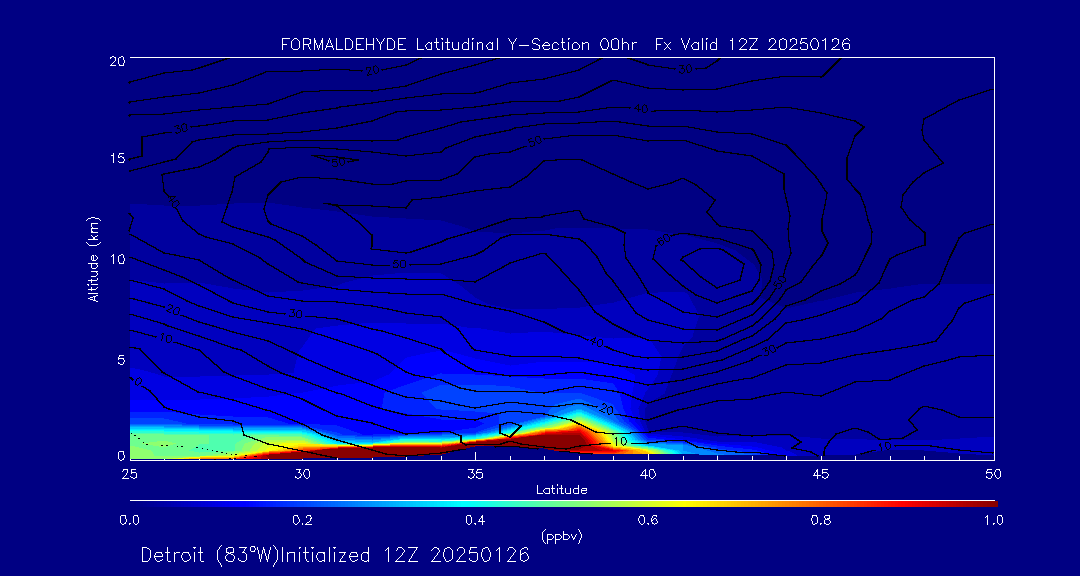Click latitude axis tick label 30
Screen dimensions: 1080x576
tap(302, 474)
